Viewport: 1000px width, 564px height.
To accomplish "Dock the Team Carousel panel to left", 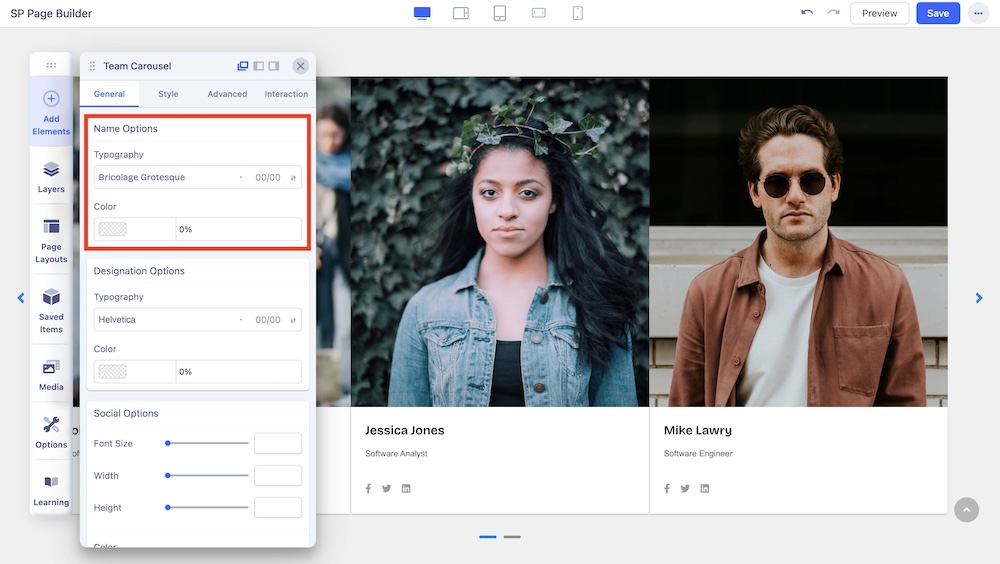I will click(x=258, y=66).
